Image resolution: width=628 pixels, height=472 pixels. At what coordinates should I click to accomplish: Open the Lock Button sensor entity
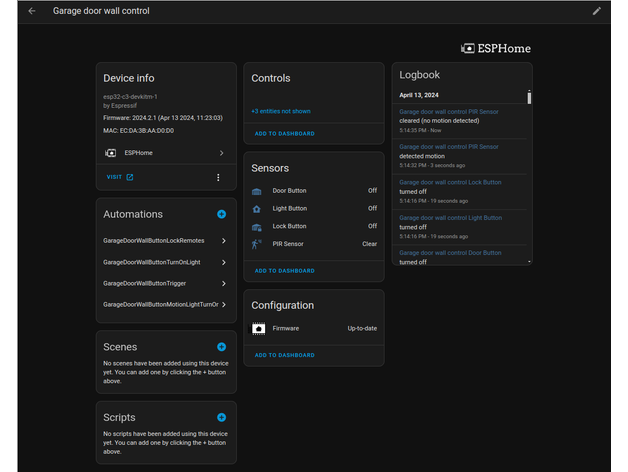click(290, 226)
